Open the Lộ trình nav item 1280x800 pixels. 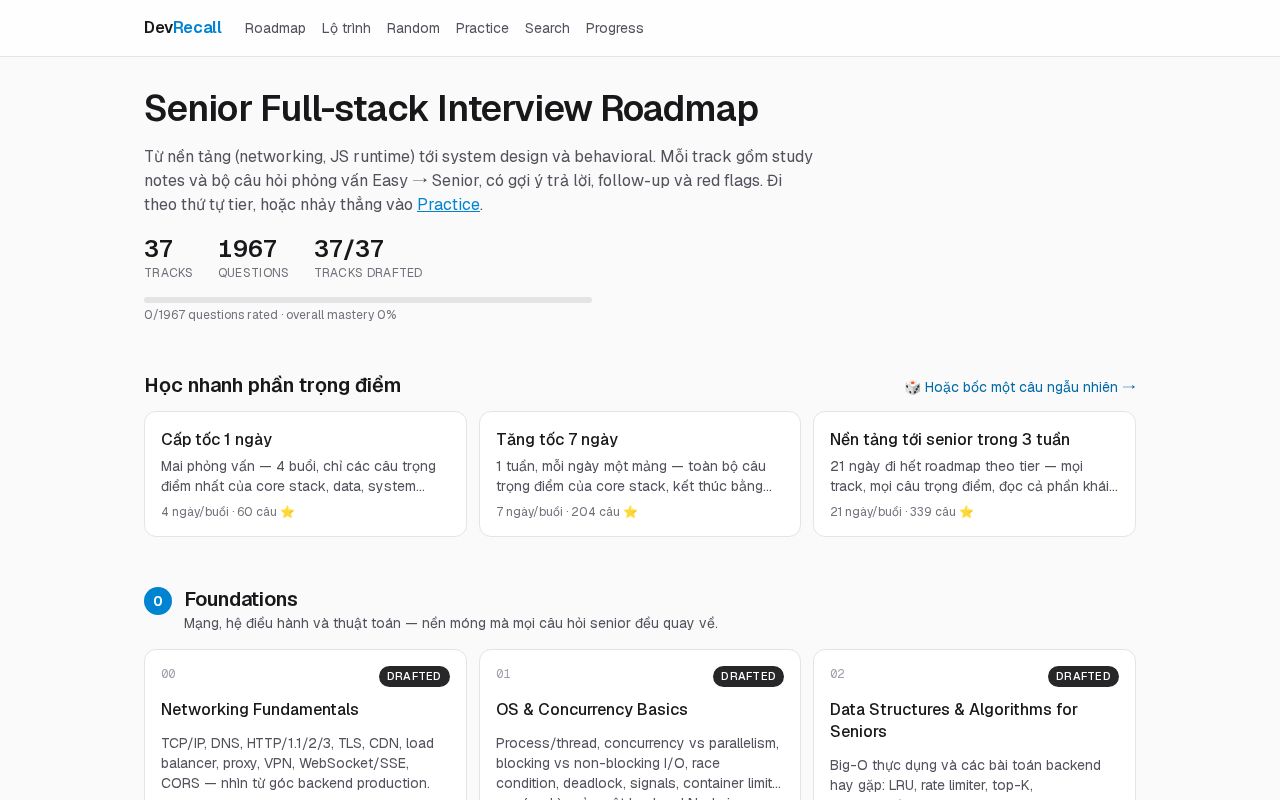(x=346, y=28)
